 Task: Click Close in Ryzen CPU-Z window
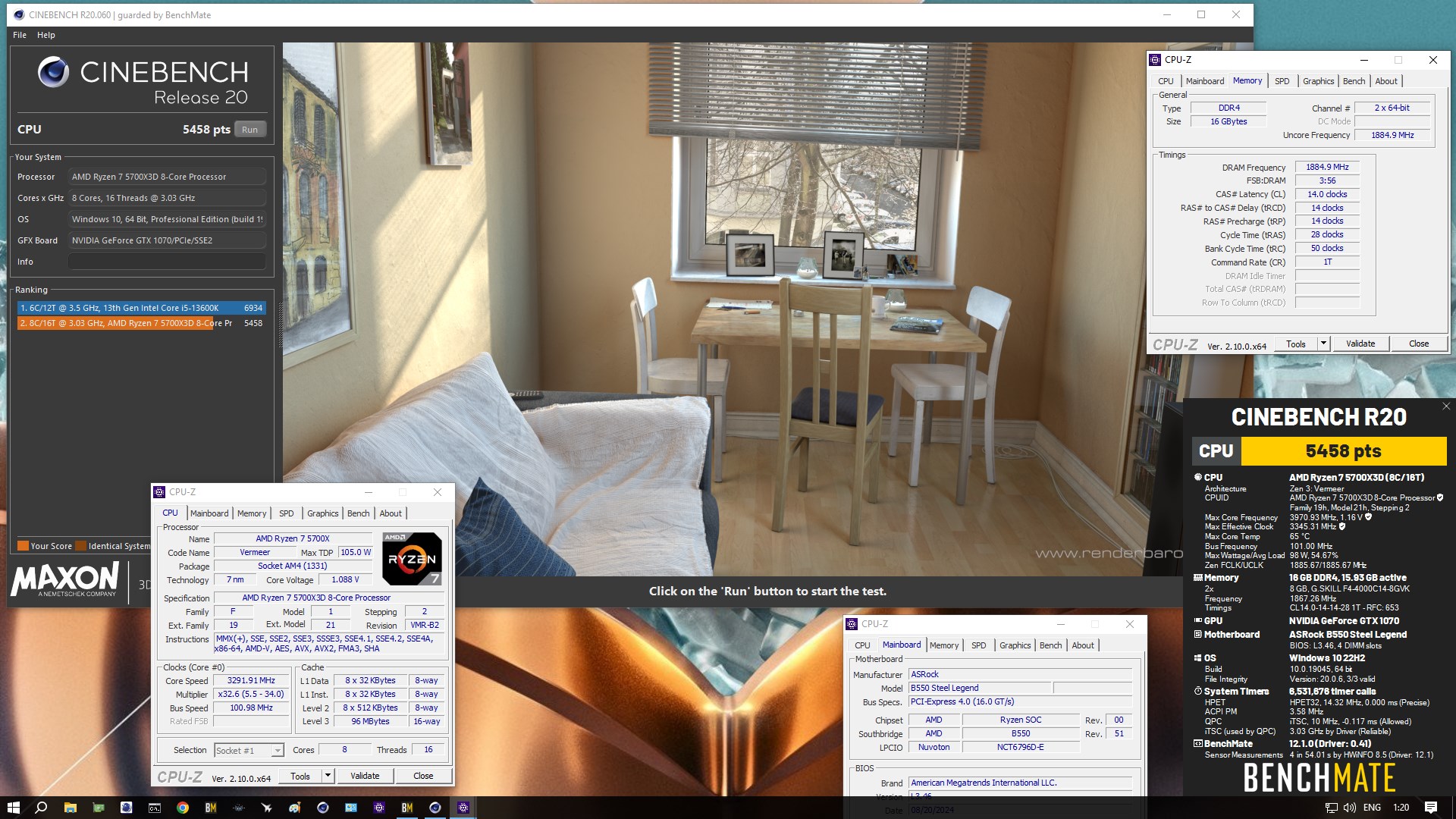click(423, 776)
